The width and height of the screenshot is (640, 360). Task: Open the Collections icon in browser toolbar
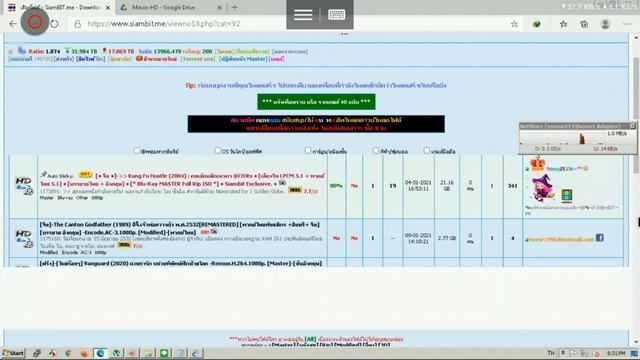(584, 24)
